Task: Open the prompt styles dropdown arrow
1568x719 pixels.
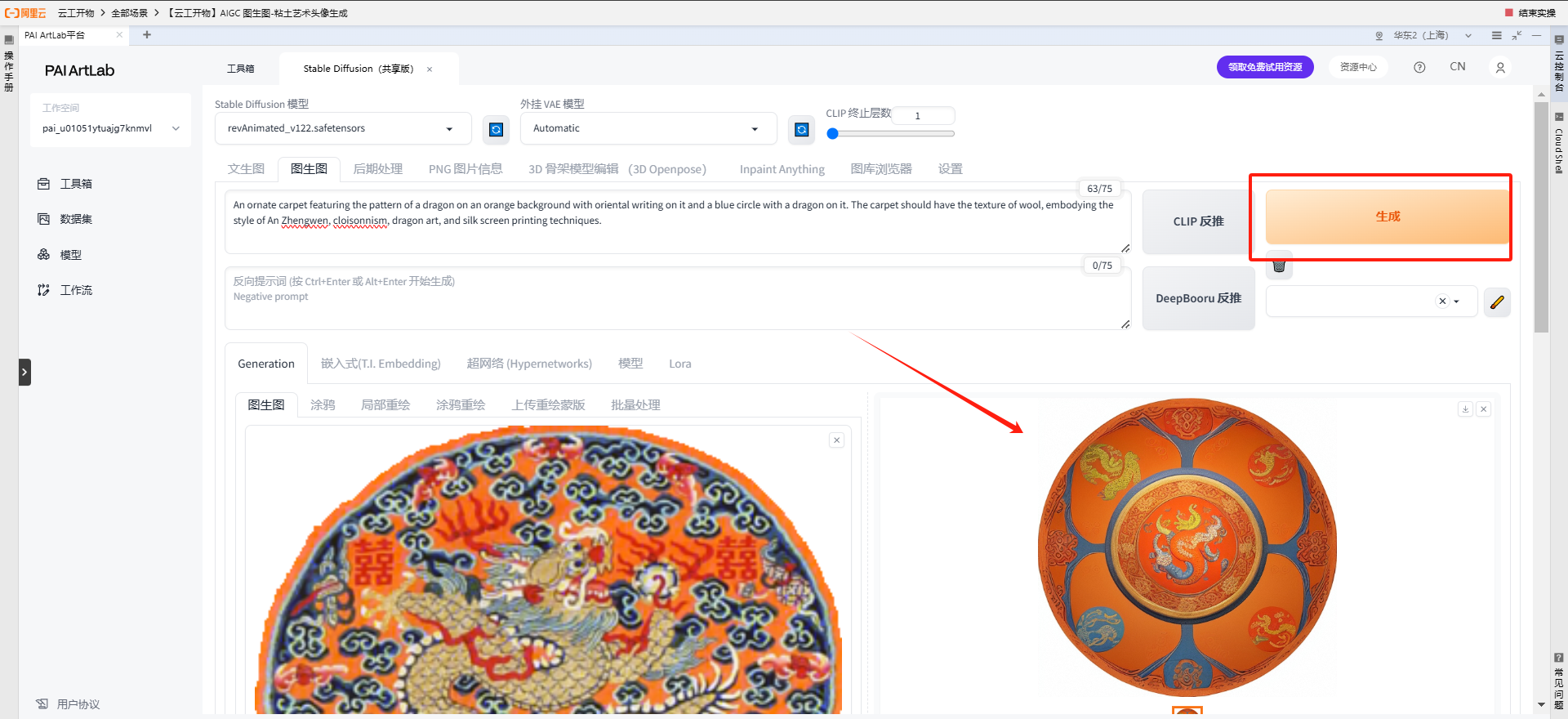Action: point(1456,301)
